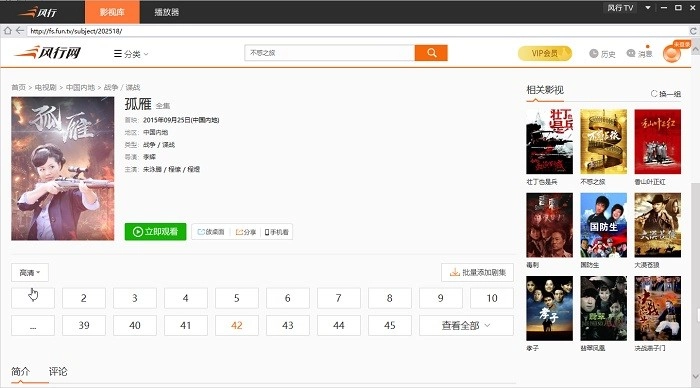The width and height of the screenshot is (700, 388).
Task: Select episode 6
Action: click(288, 298)
